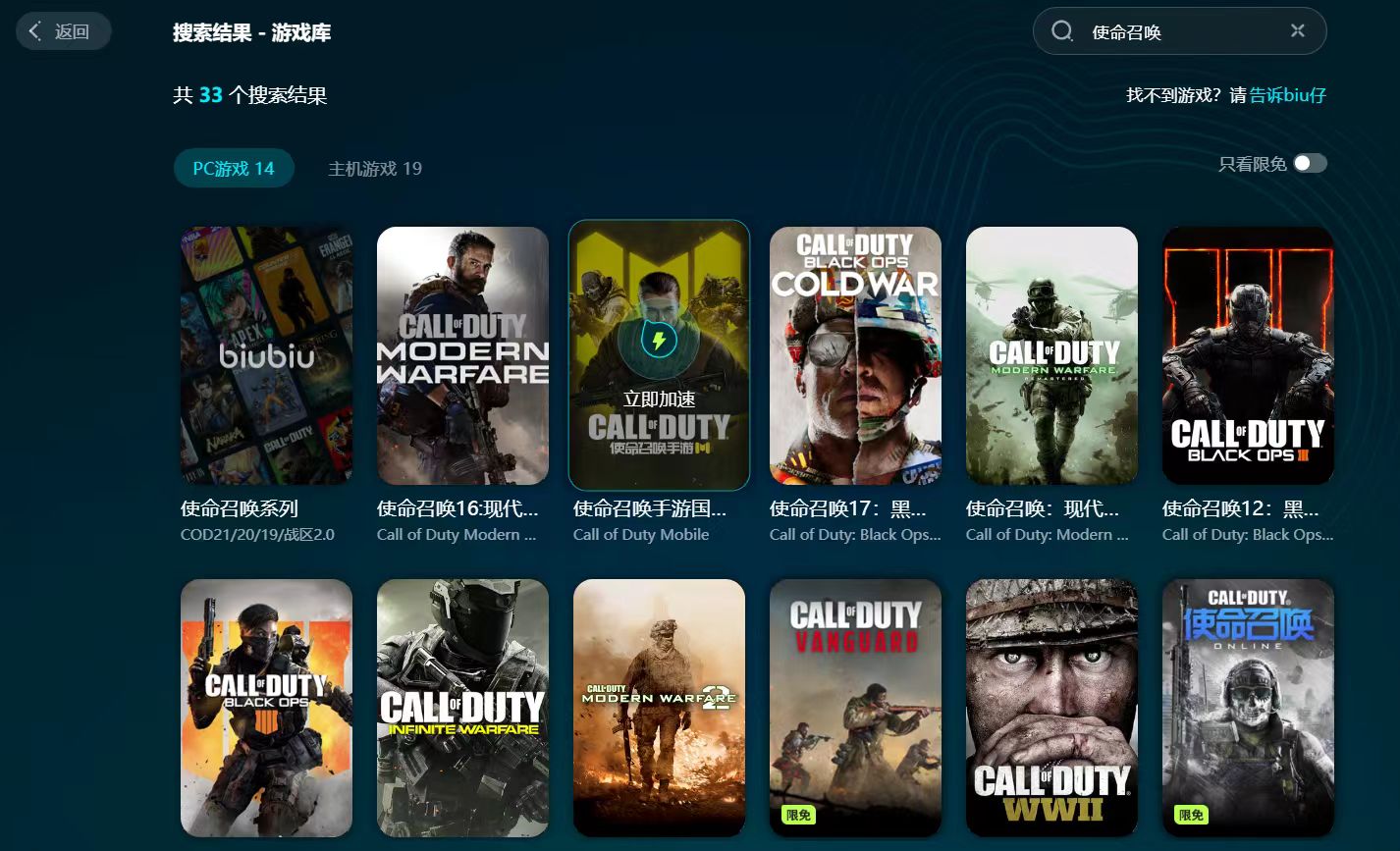Click 立即加速 on the mobile game cover
Image resolution: width=1400 pixels, height=851 pixels.
pyautogui.click(x=659, y=399)
